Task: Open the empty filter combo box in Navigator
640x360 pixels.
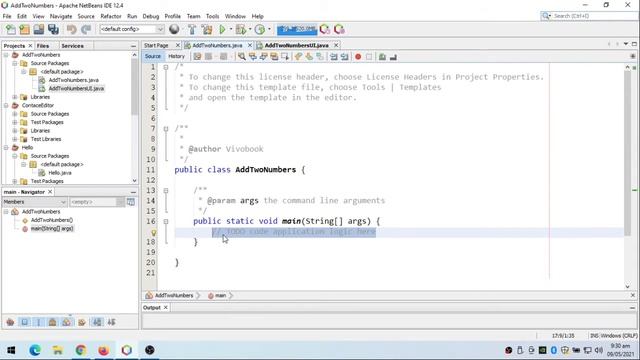Action: tap(96, 202)
